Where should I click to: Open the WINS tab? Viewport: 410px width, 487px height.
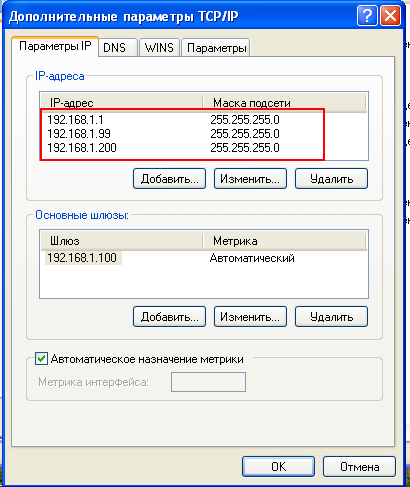[159, 48]
